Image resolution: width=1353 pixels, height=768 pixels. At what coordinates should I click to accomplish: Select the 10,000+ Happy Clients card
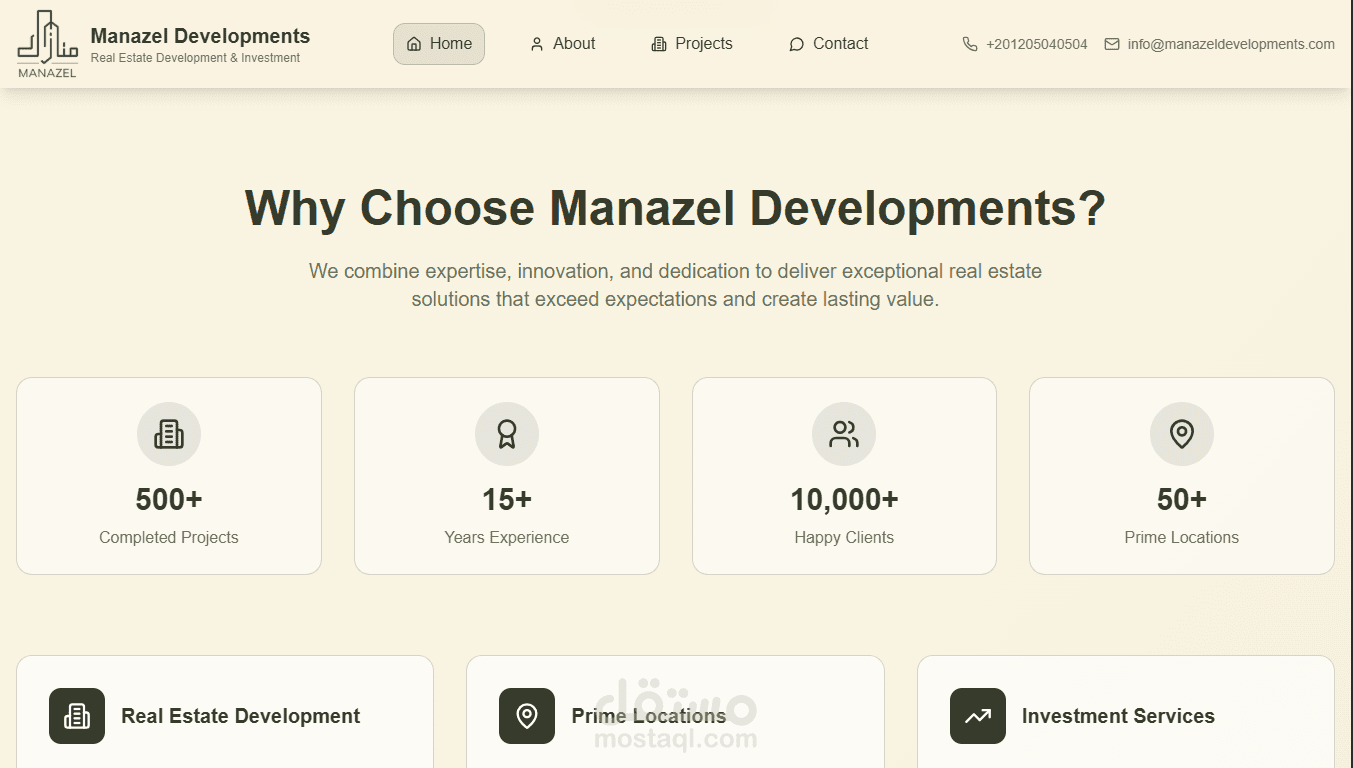pyautogui.click(x=844, y=476)
